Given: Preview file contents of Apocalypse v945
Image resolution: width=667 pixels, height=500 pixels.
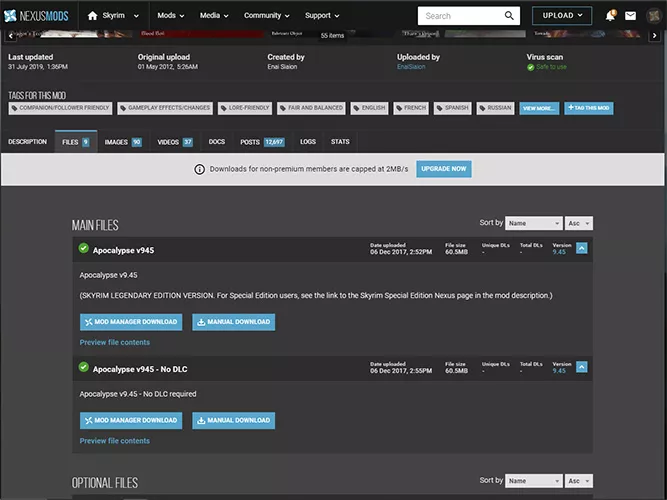Looking at the screenshot, I should click(x=114, y=342).
